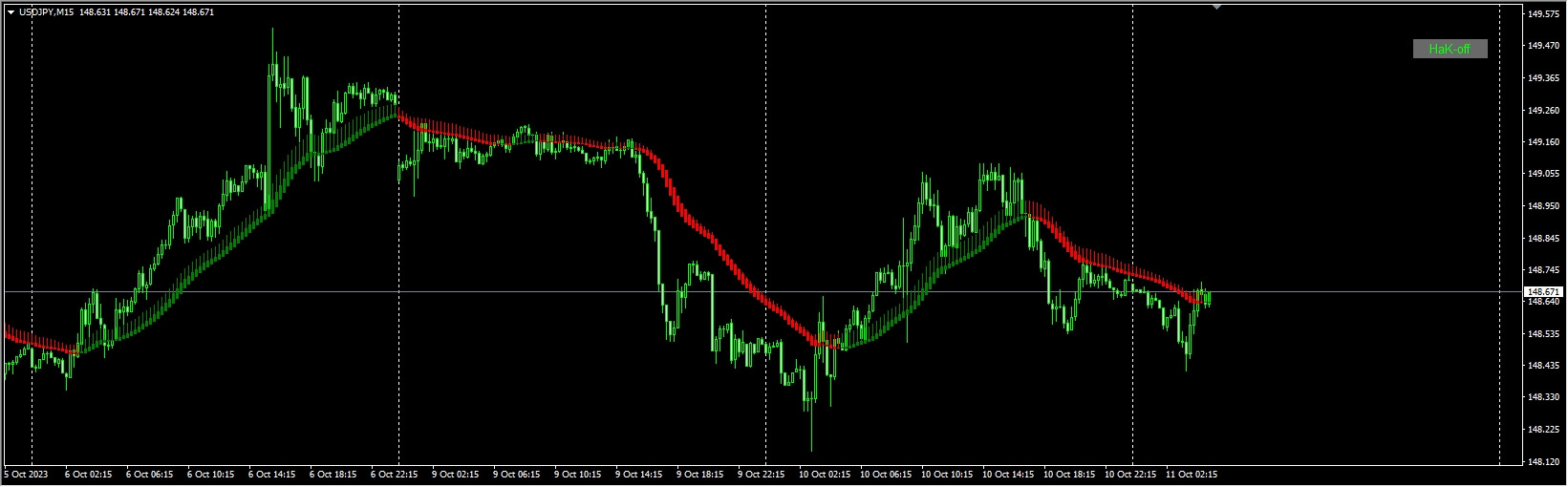Viewport: 1568px width, 487px height.
Task: Click the 148.330 price axis label
Action: [x=1544, y=397]
